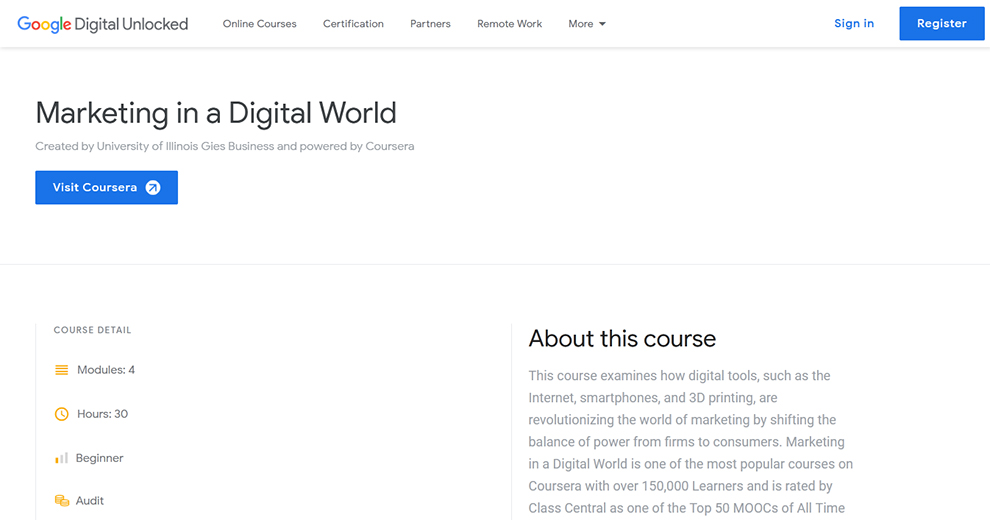Image resolution: width=990 pixels, height=520 pixels.
Task: Click the Modules: 4 text
Action: pos(106,370)
